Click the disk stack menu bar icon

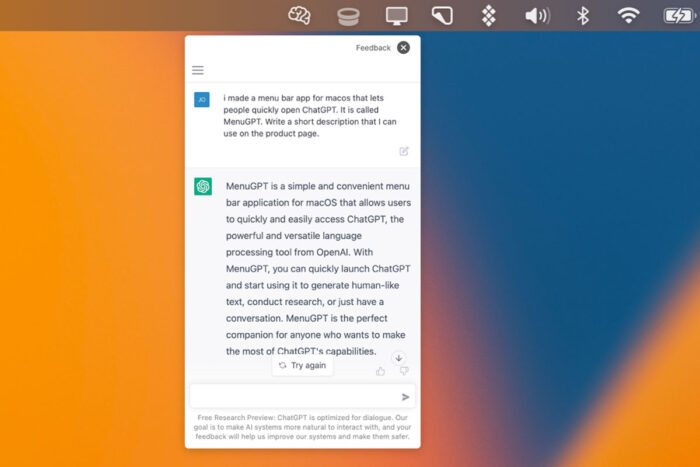348,17
